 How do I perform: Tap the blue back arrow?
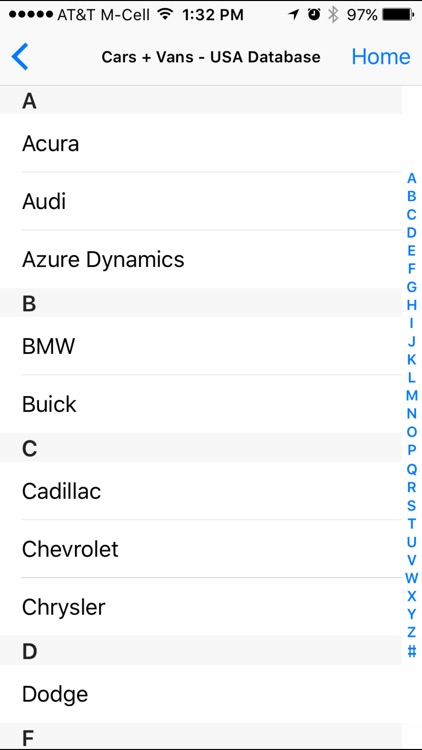click(20, 56)
